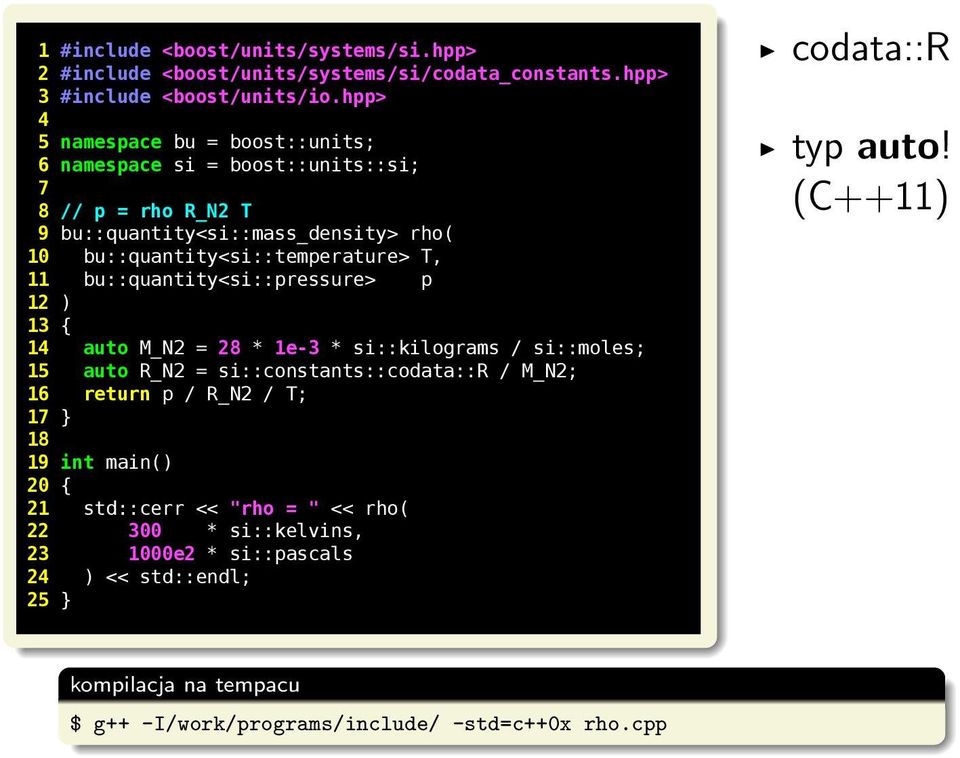Viewport: 960px width, 758px height.
Task: Click the g++ compile command line
Action: pos(369,724)
